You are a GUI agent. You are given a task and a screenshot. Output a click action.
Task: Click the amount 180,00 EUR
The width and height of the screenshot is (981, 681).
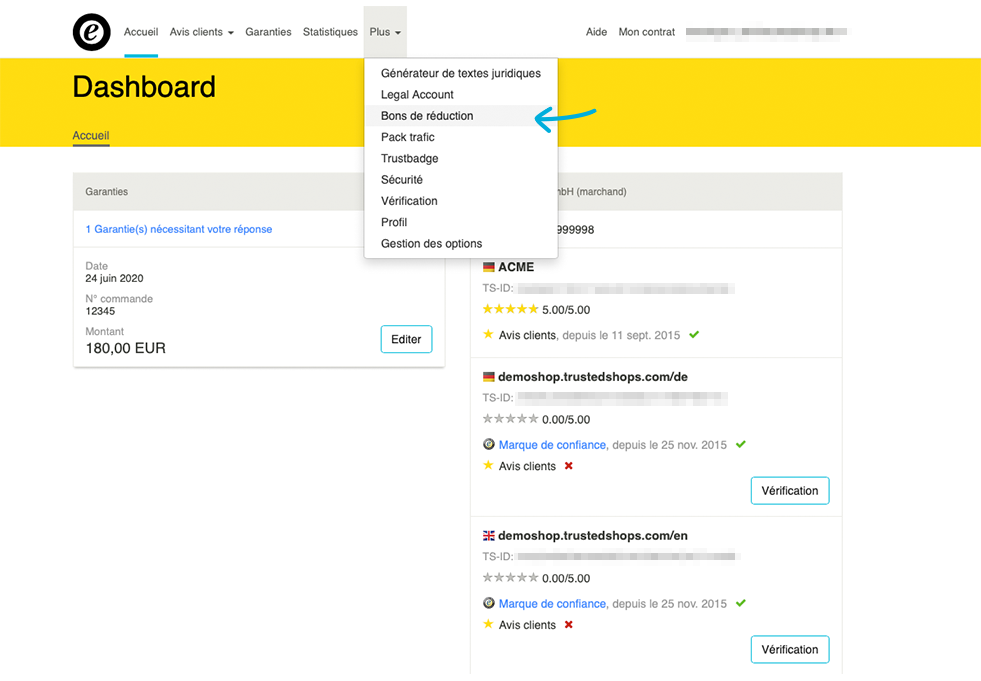[x=126, y=348]
